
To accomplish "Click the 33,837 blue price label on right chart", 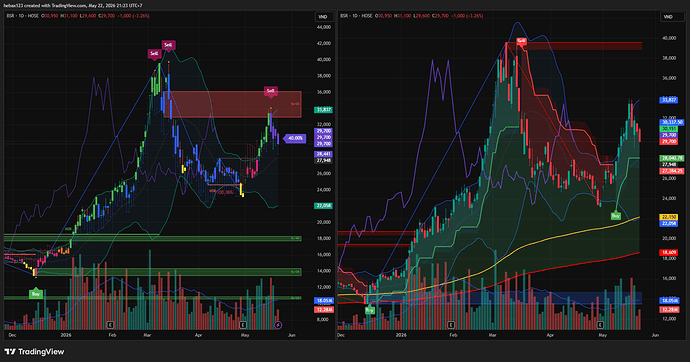I will (x=668, y=100).
